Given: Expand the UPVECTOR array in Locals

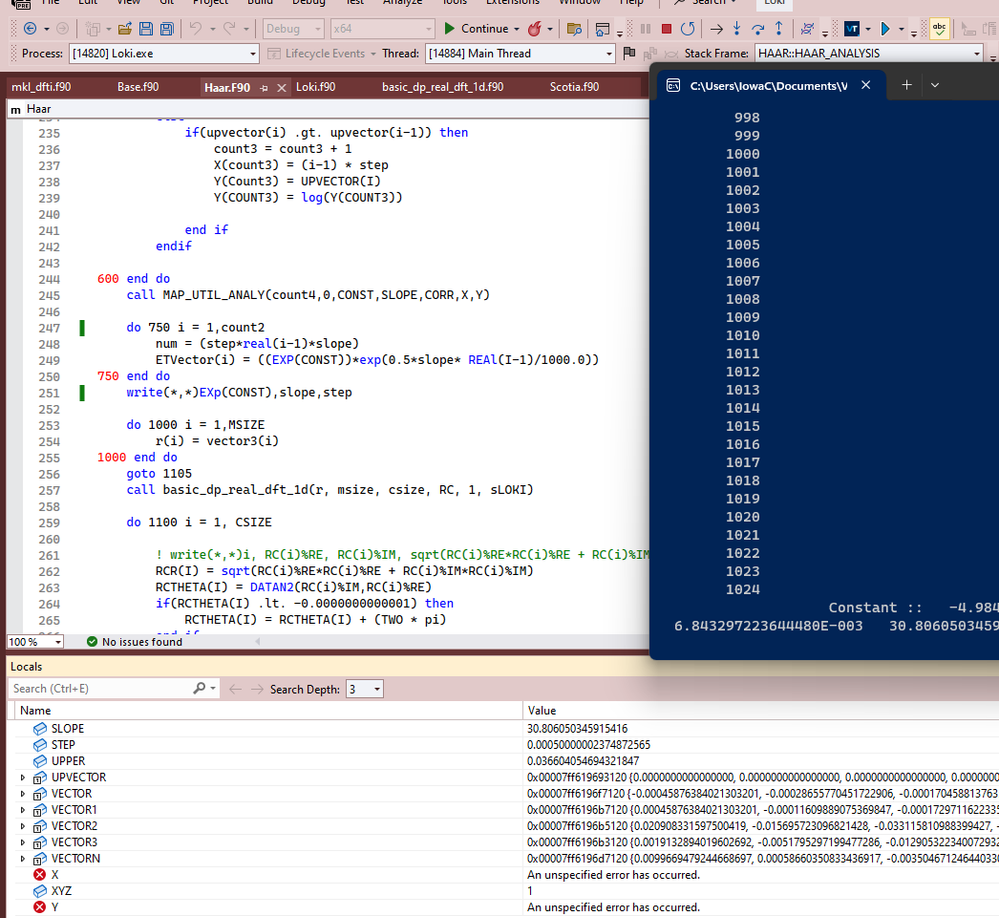Looking at the screenshot, I should point(23,777).
